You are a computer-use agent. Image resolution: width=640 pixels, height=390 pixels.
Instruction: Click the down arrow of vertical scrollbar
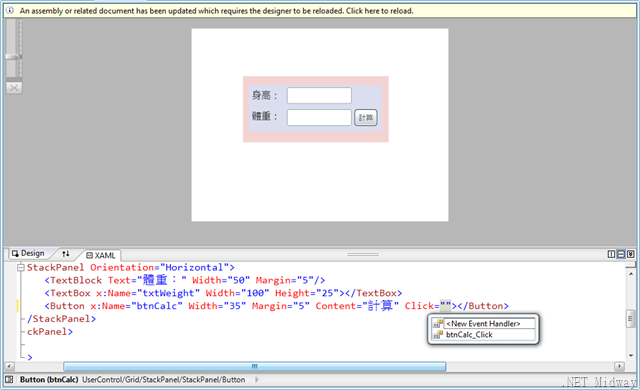[631, 356]
